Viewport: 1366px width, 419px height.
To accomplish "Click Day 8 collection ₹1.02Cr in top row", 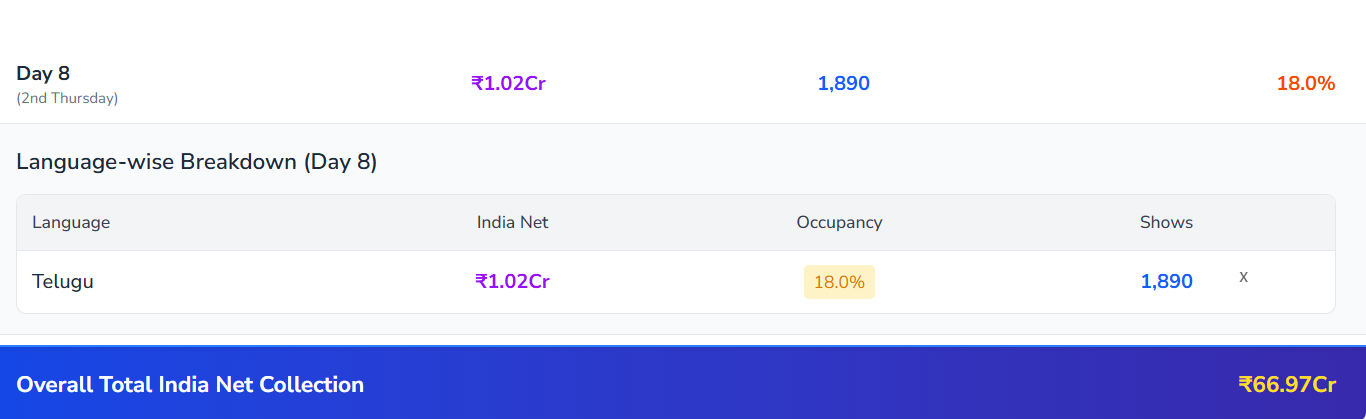I will click(508, 84).
